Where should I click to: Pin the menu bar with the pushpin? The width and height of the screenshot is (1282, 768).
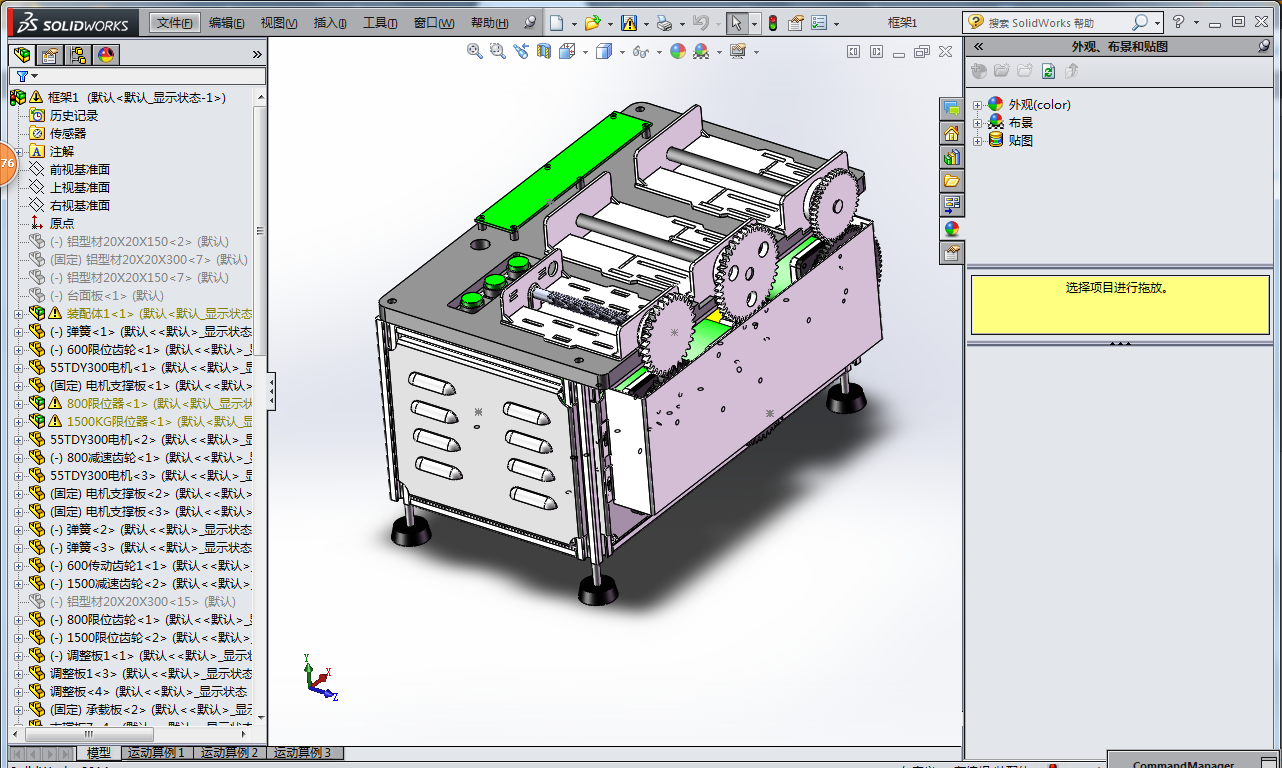(530, 23)
